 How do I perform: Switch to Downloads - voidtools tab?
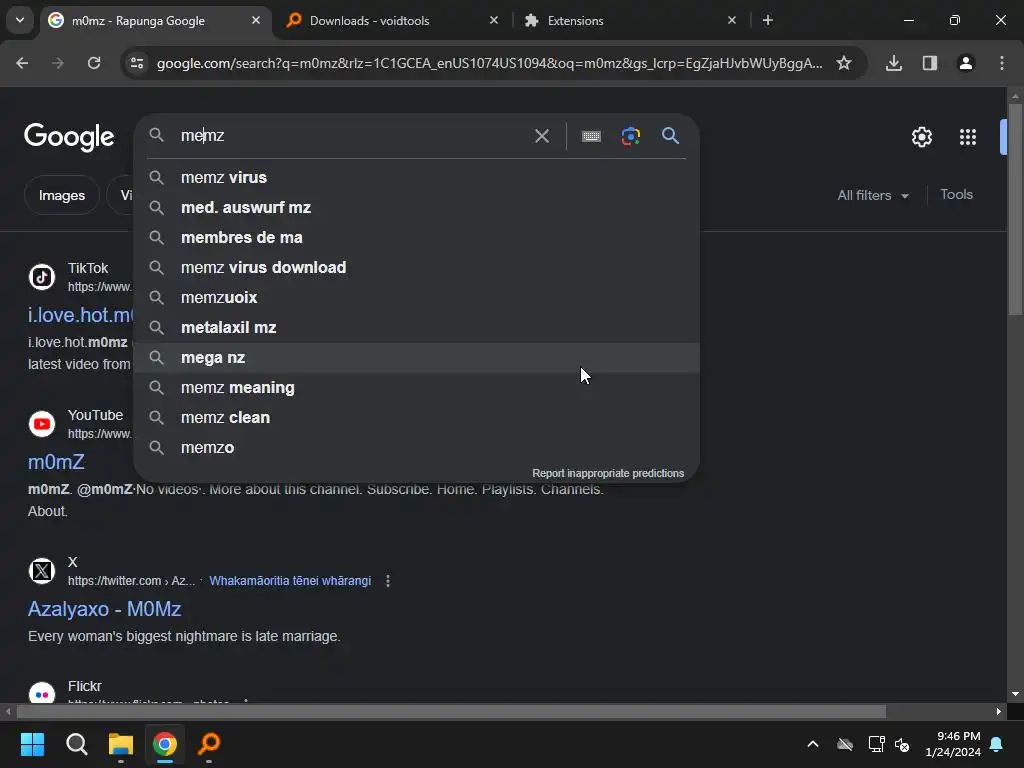393,20
